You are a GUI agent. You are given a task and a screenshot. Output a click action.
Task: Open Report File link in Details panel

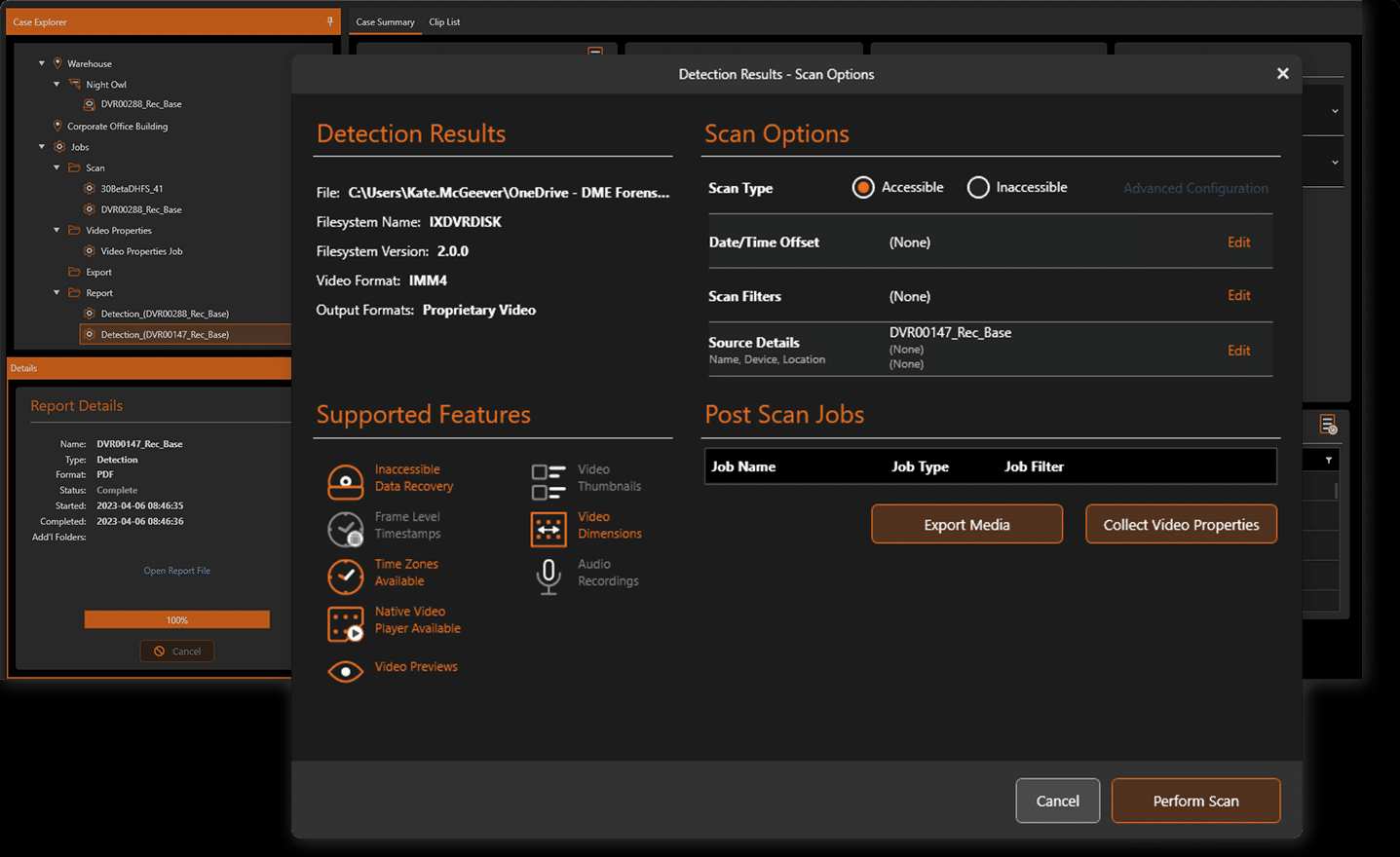click(176, 571)
